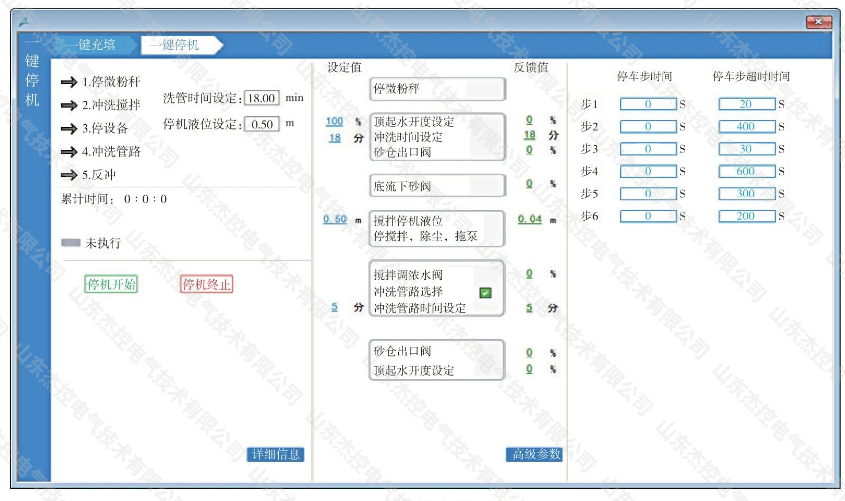
Task: Click the arrow icon beside 1.停微粉秤
Action: [69, 82]
